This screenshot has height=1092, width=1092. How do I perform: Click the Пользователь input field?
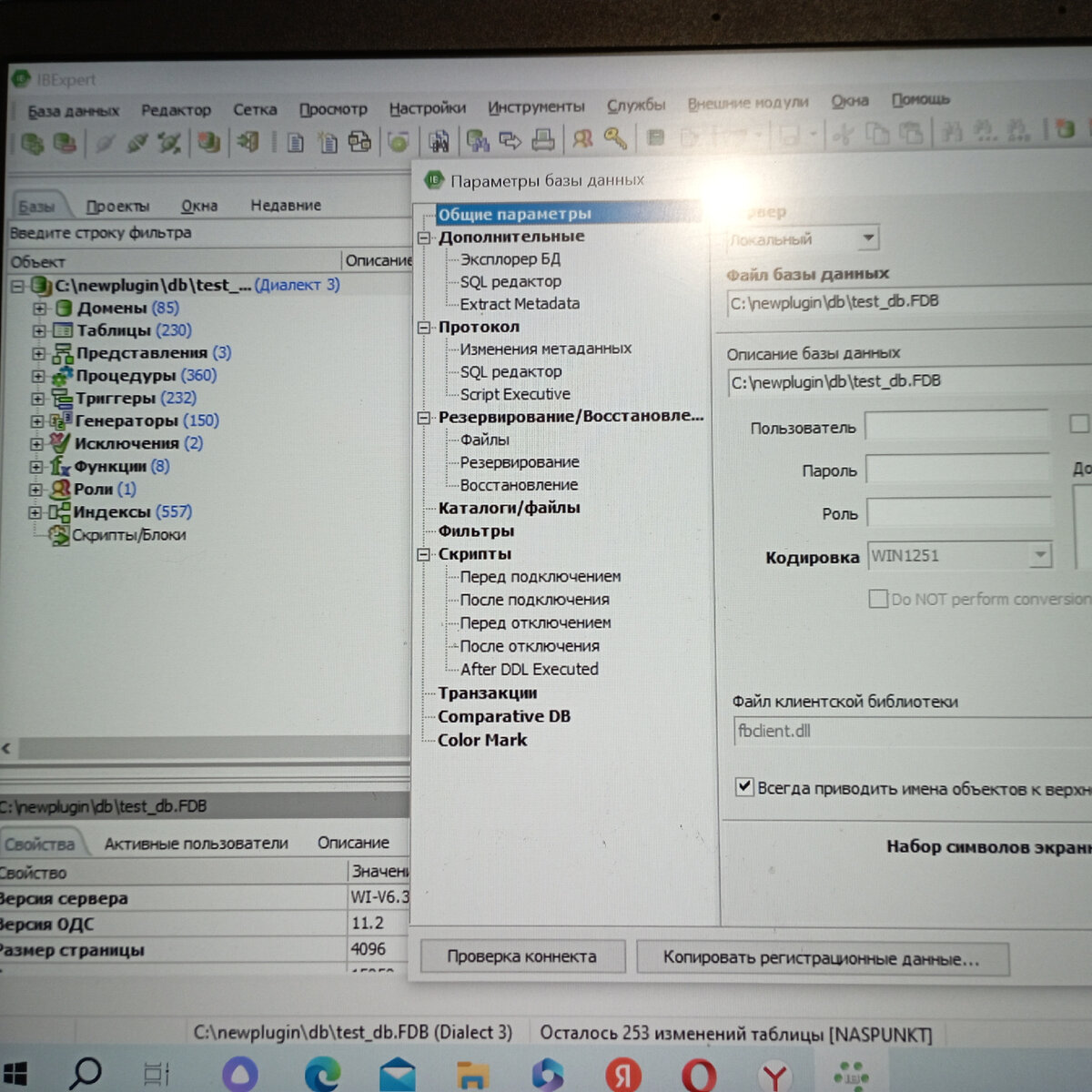[957, 426]
